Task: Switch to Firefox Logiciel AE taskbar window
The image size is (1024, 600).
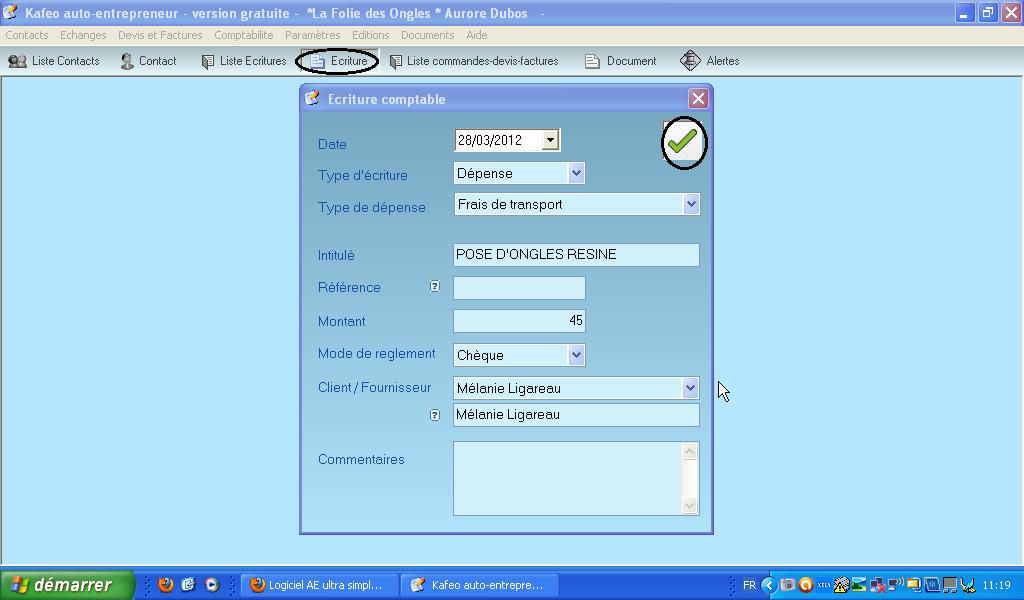Action: [317, 585]
